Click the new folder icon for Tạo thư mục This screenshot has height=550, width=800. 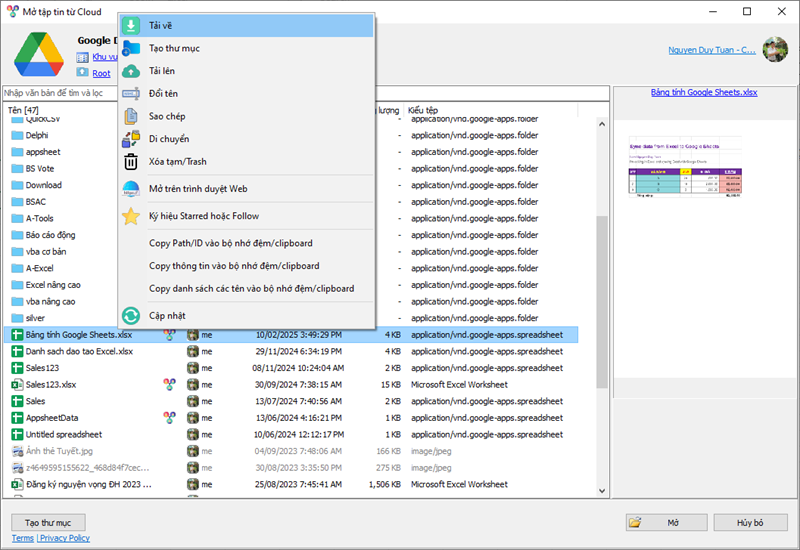pos(131,48)
